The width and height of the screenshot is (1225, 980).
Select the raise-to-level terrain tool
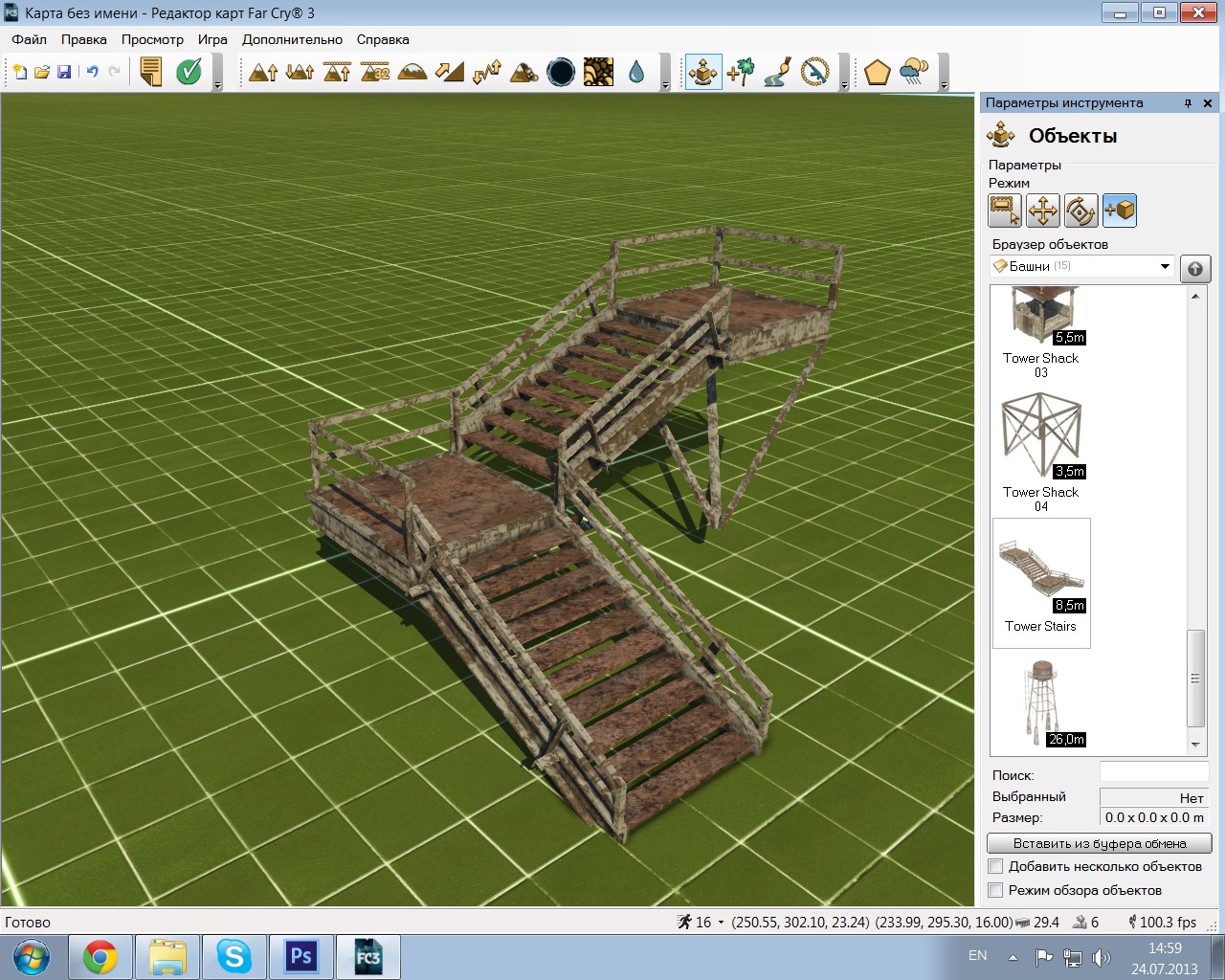[x=337, y=72]
